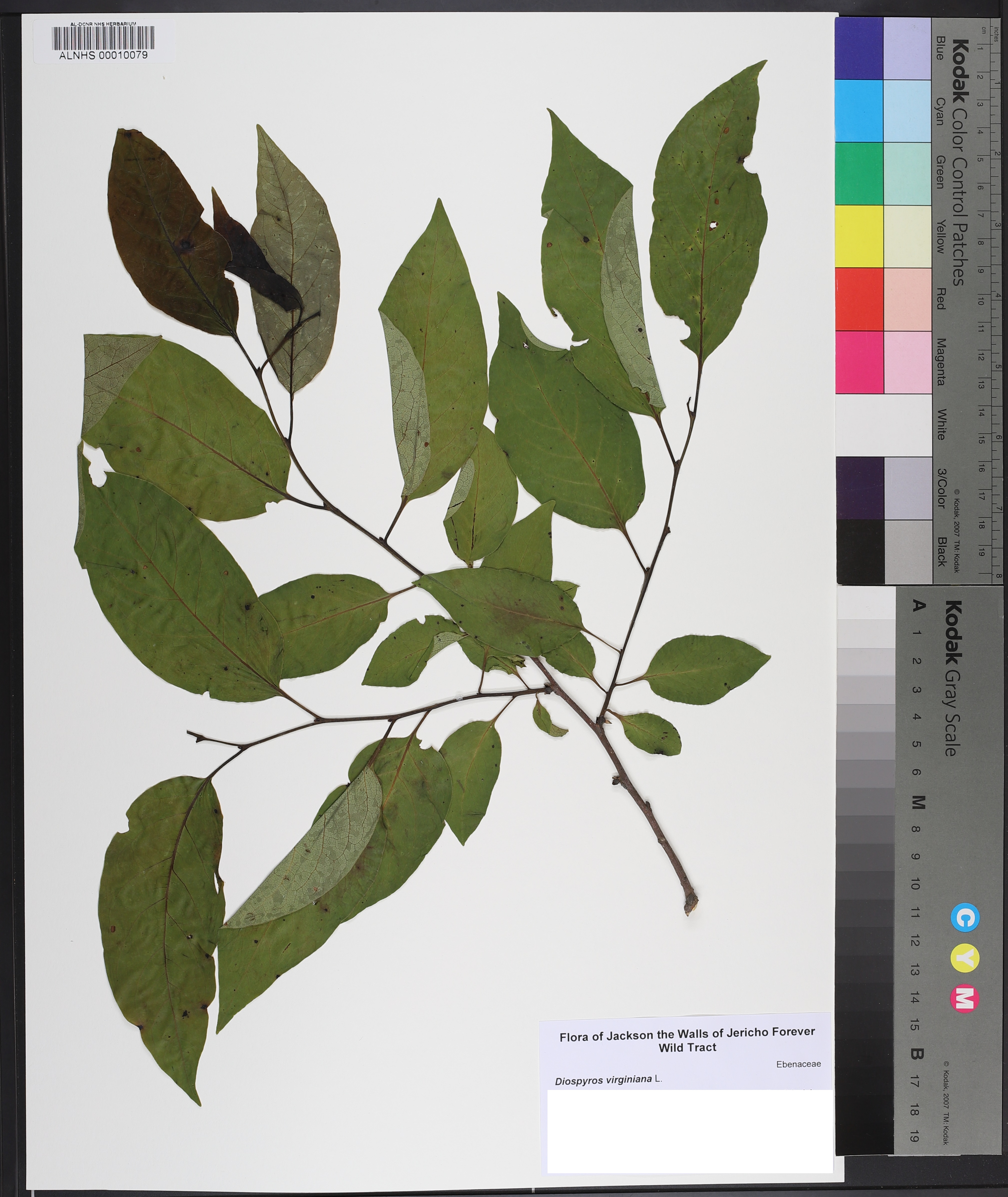
Task: Click the text 'ALNHS 00010079'
Action: click(x=104, y=56)
